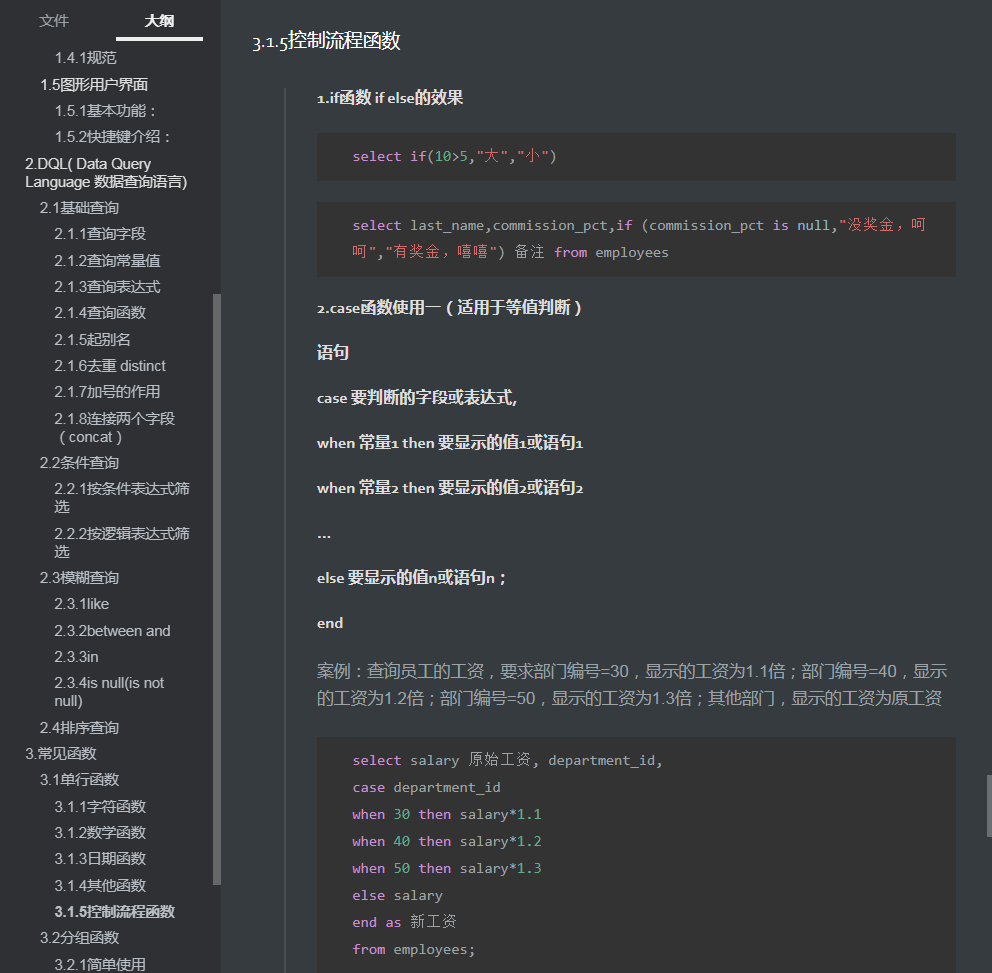This screenshot has height=973, width=992.
Task: Click the line case 要判断的字段或表达式
Action: 417,397
